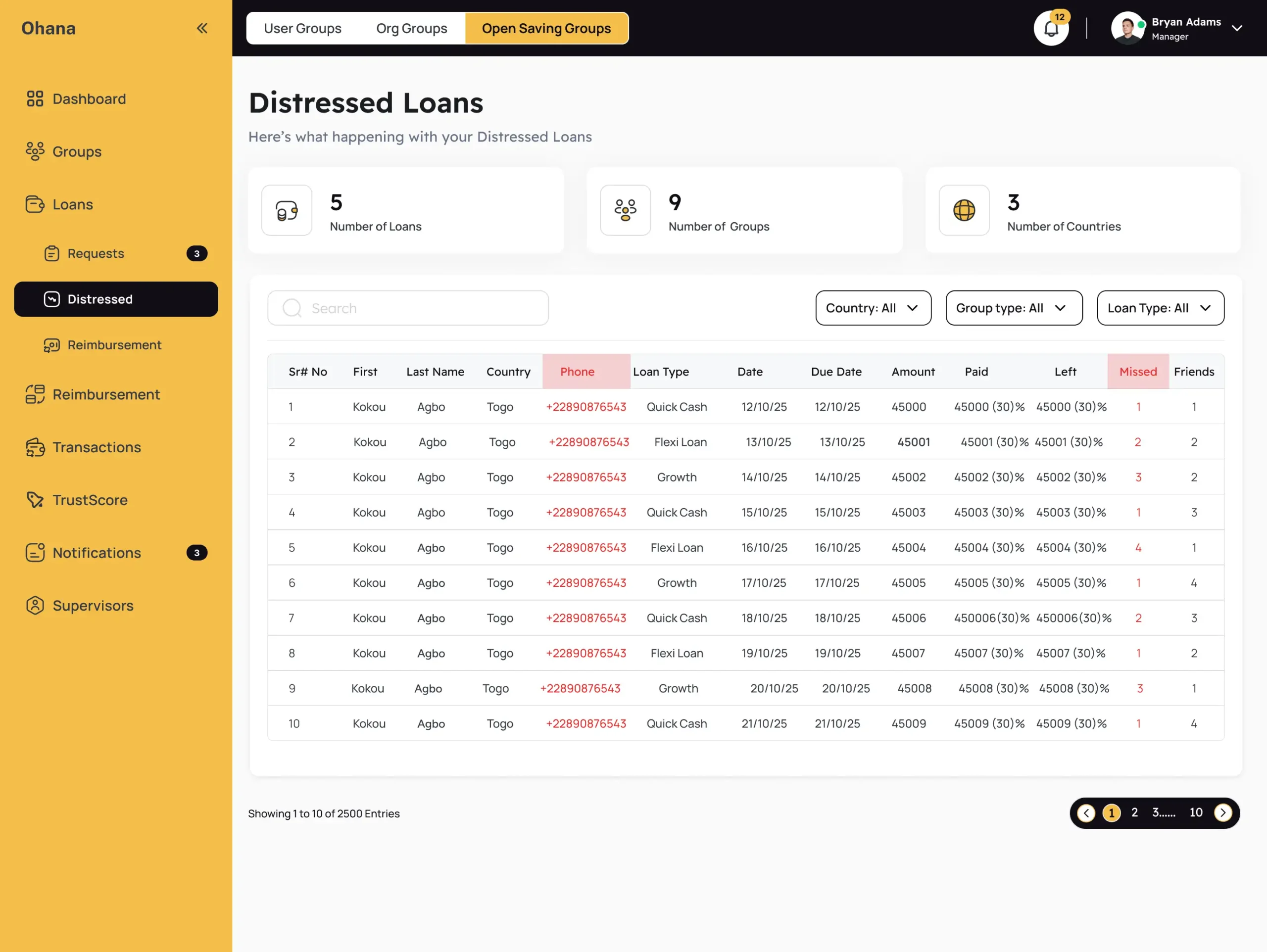Open Bryan Adams profile dropdown
The image size is (1267, 952).
click(x=1237, y=28)
